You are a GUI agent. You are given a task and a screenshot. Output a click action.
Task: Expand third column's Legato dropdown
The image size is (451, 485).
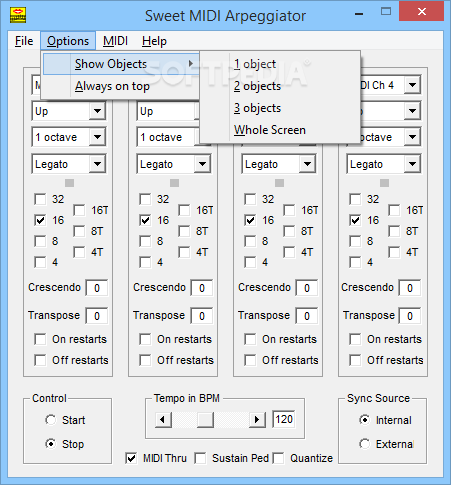(307, 164)
